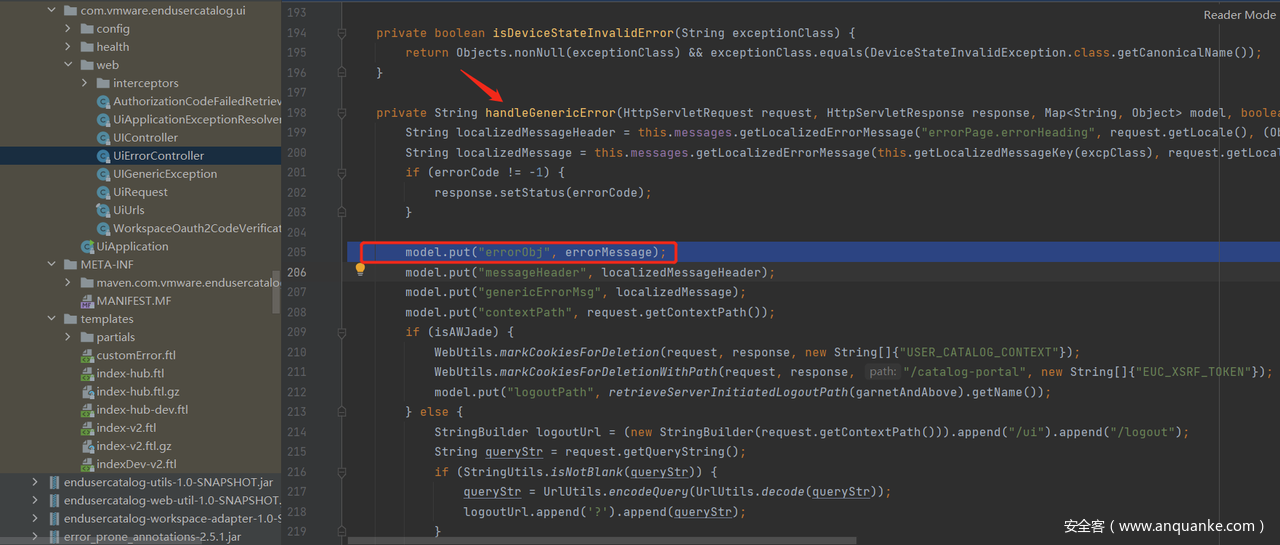Click the index-v2.ftl.gz file icon
The height and width of the screenshot is (545, 1280).
point(87,445)
